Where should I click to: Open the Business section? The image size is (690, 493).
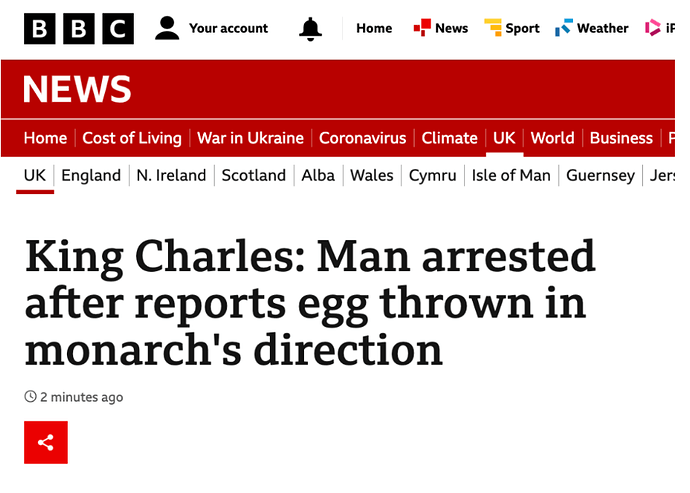point(621,138)
